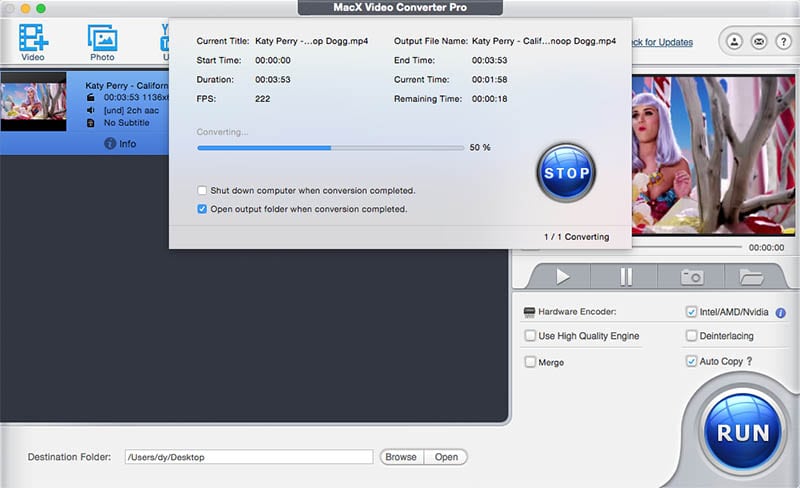Click the End Time value 00:03:53
Screen dimensions: 800x488
pos(489,60)
